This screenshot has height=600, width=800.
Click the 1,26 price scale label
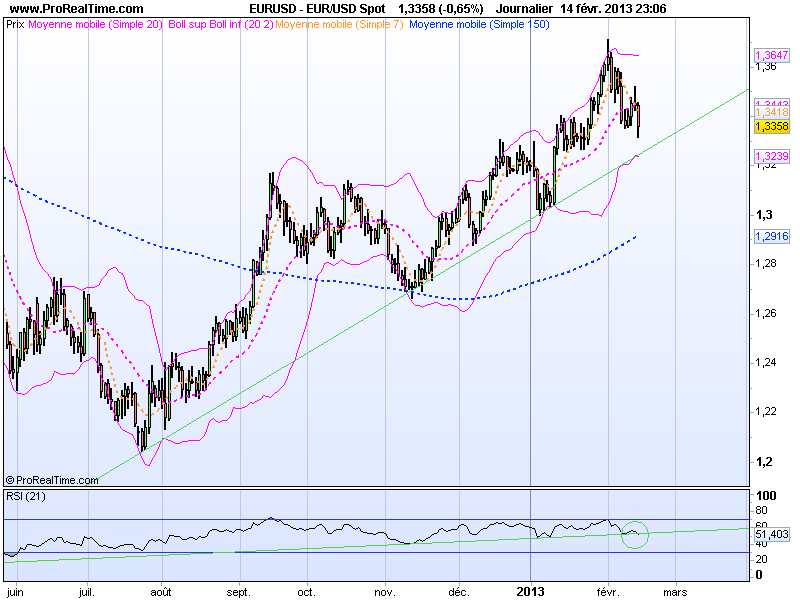tap(765, 313)
